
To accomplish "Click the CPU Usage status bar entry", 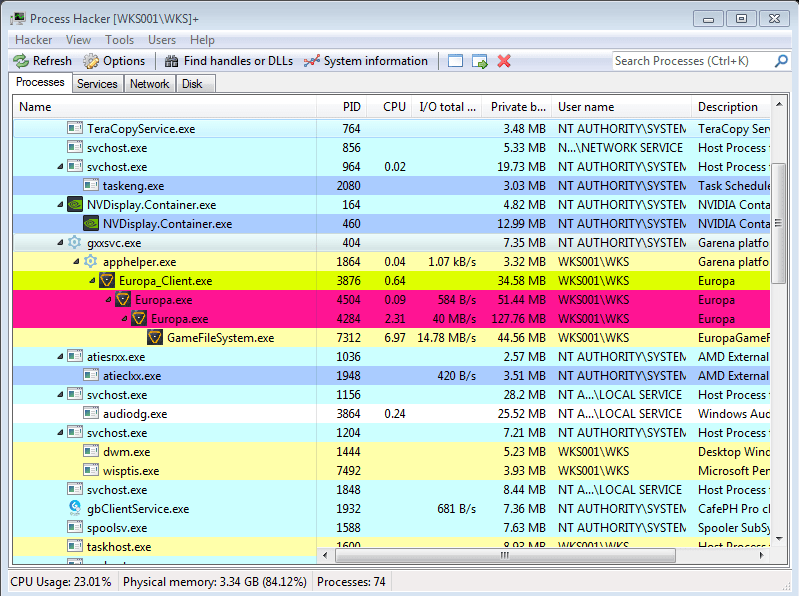I will (61, 582).
